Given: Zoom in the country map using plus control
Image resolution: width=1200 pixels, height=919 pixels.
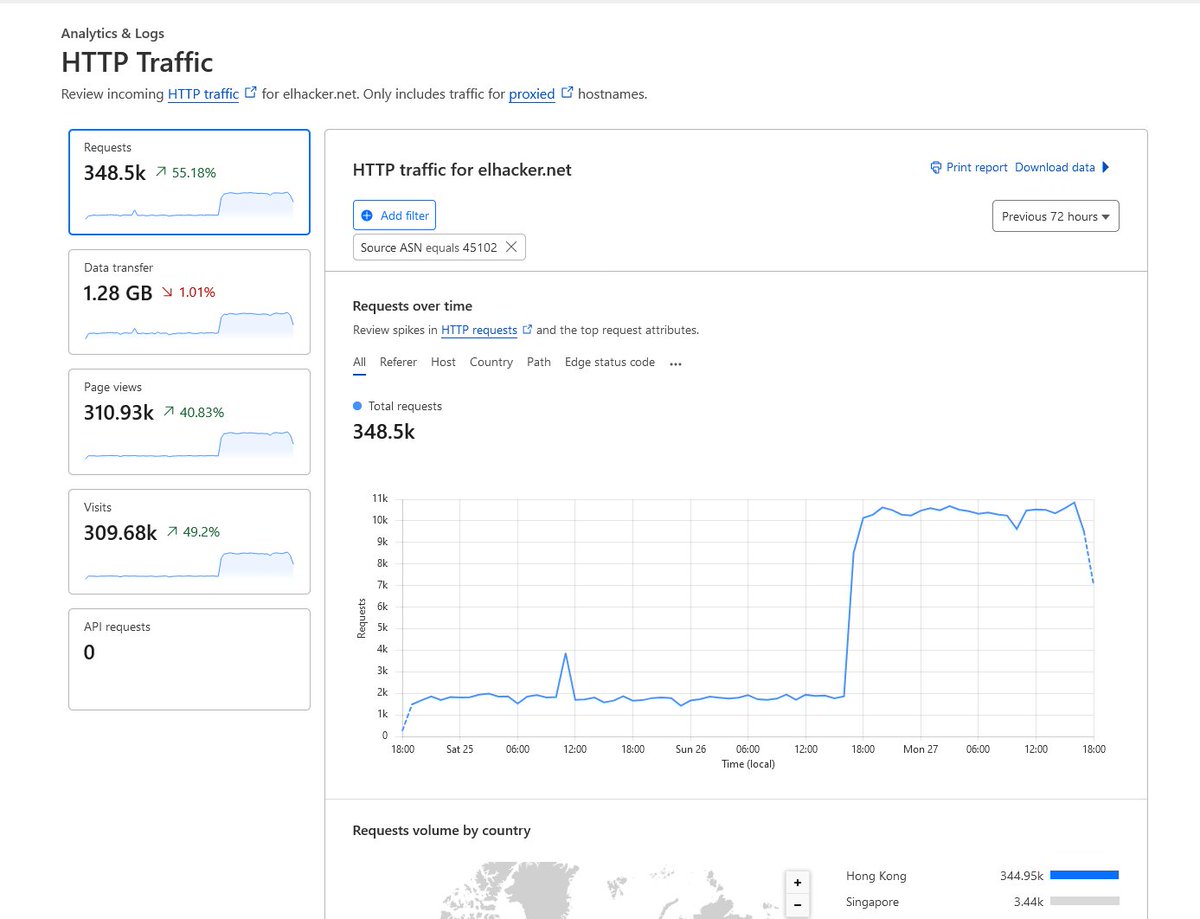Looking at the screenshot, I should (x=797, y=882).
